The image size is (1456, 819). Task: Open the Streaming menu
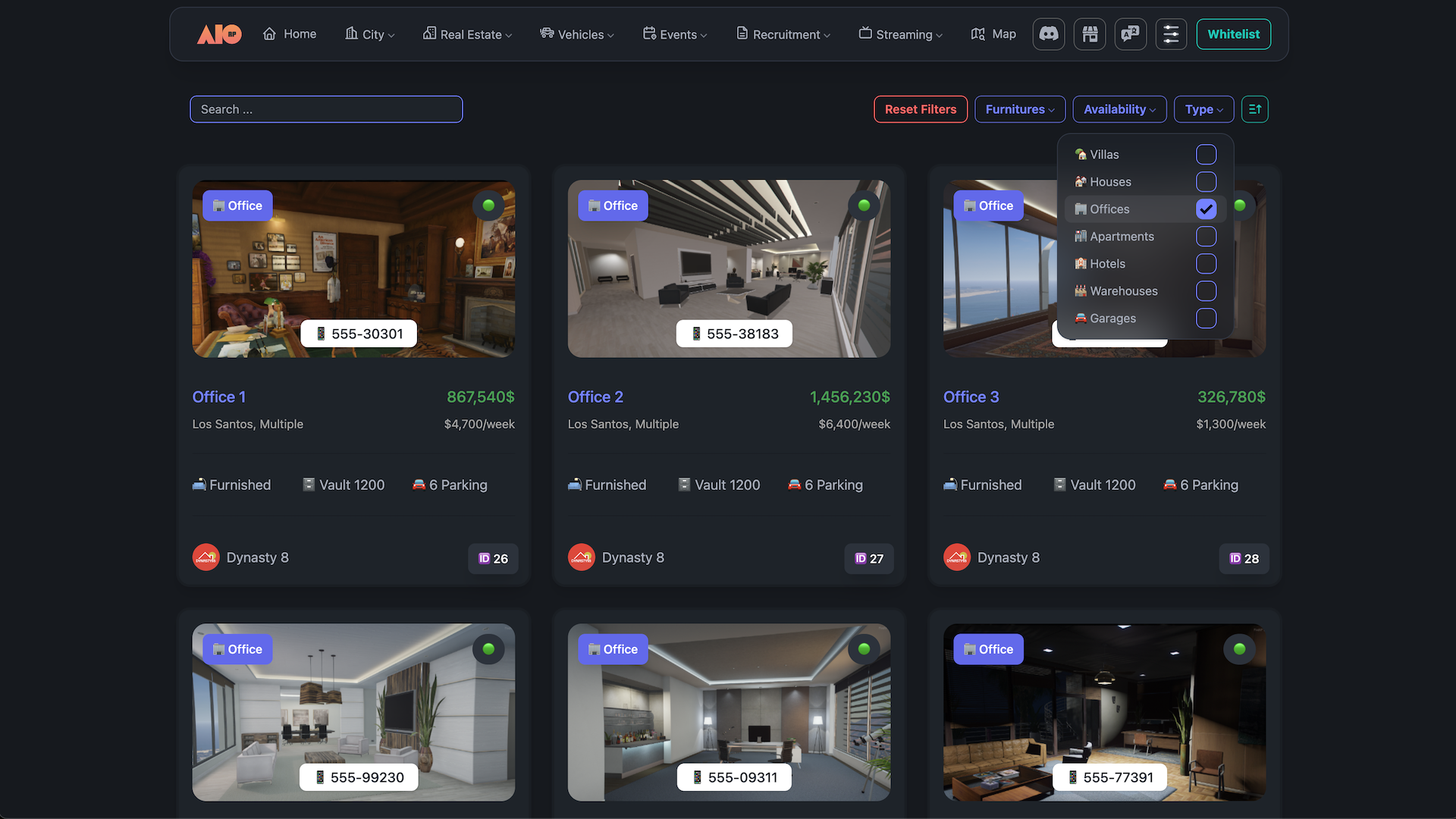click(901, 35)
